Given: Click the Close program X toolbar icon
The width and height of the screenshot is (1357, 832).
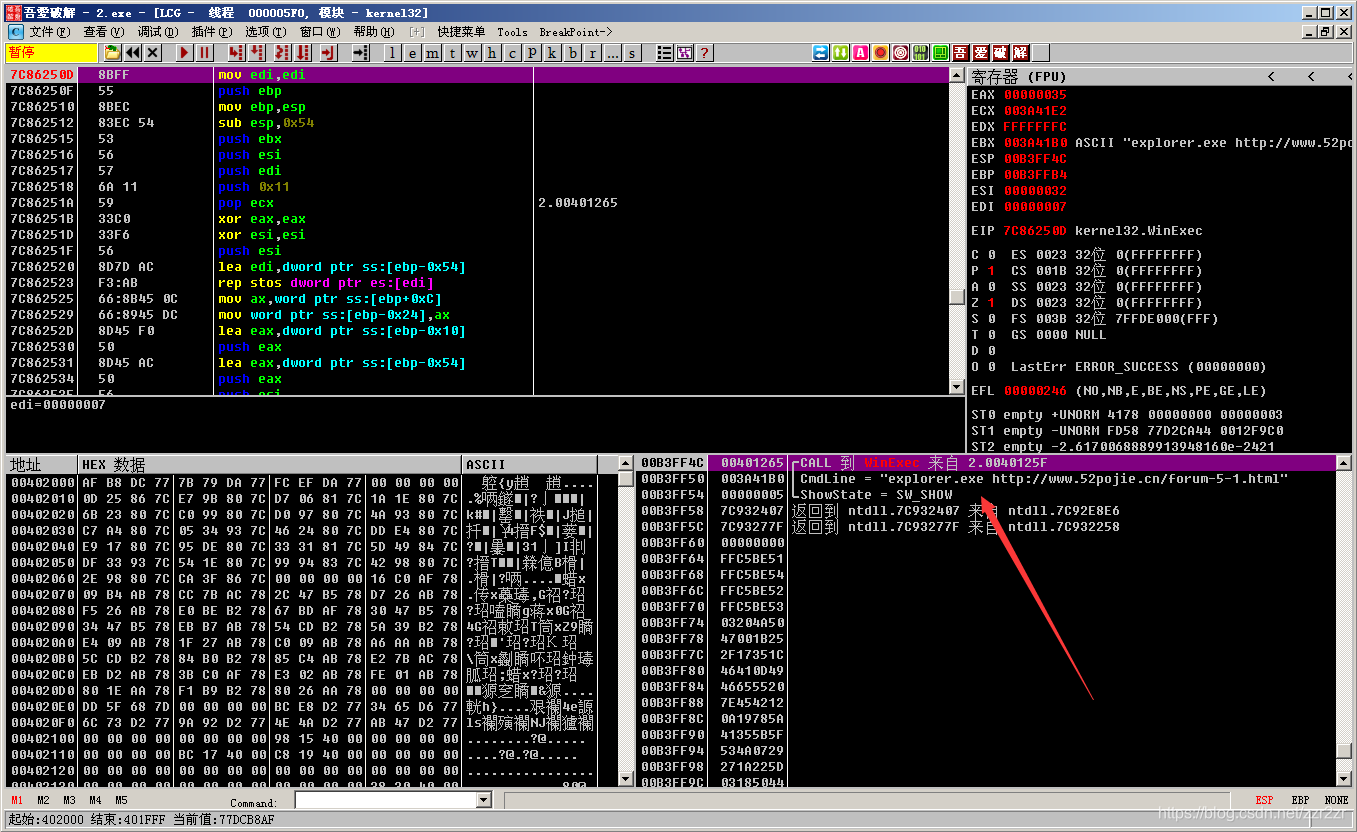Looking at the screenshot, I should click(153, 53).
